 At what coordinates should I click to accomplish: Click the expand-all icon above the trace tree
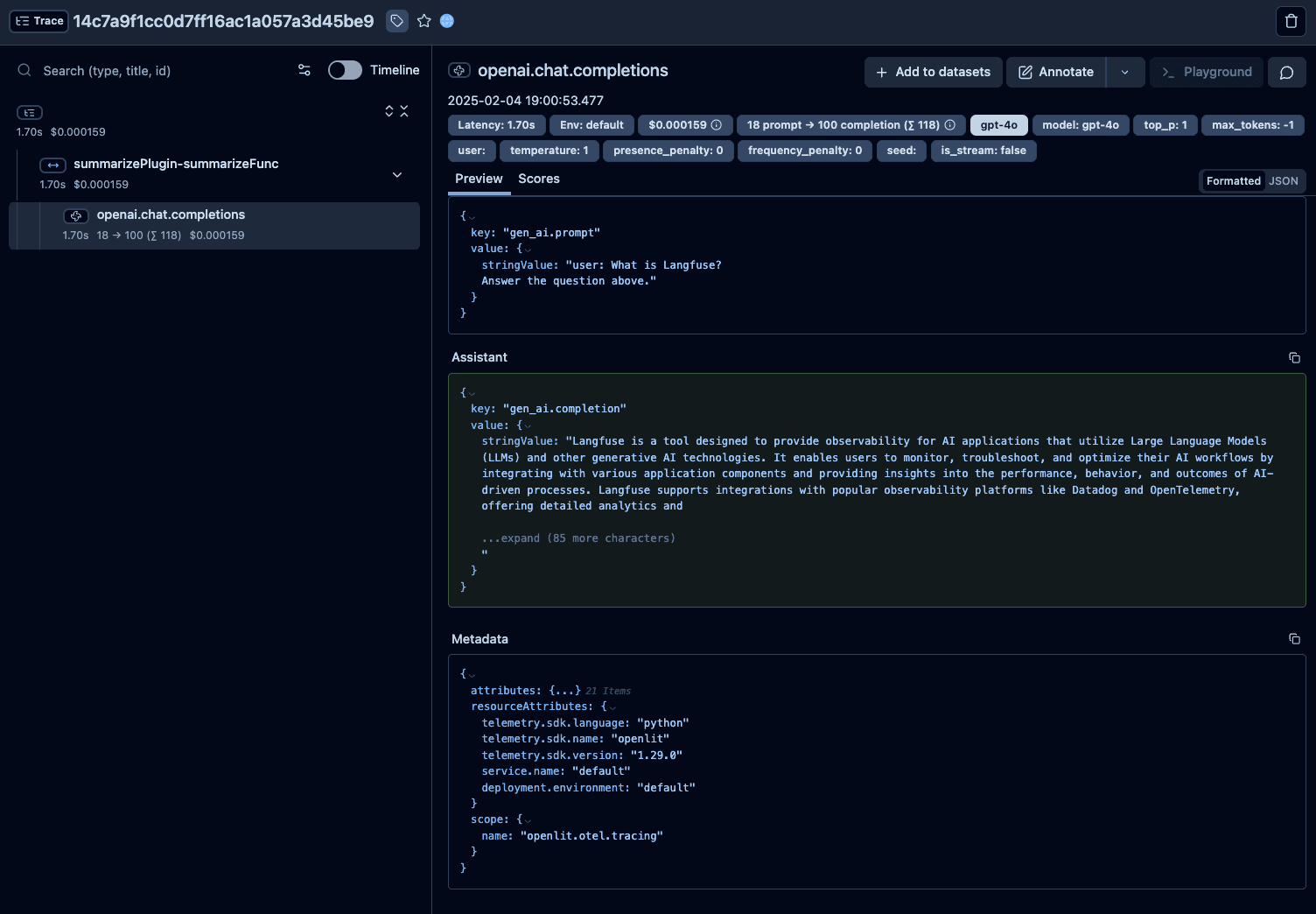389,111
